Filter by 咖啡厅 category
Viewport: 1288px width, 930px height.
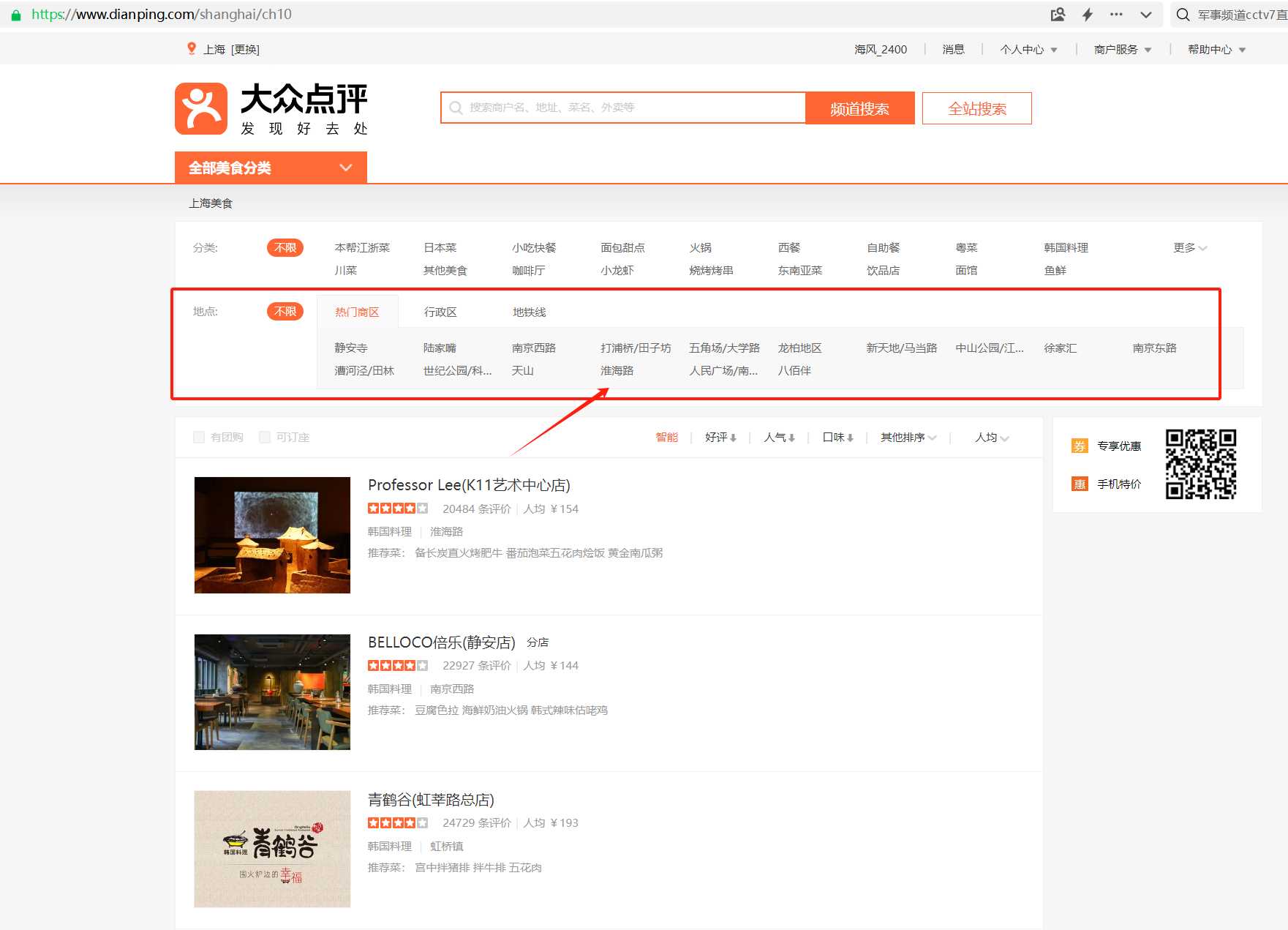[x=528, y=270]
